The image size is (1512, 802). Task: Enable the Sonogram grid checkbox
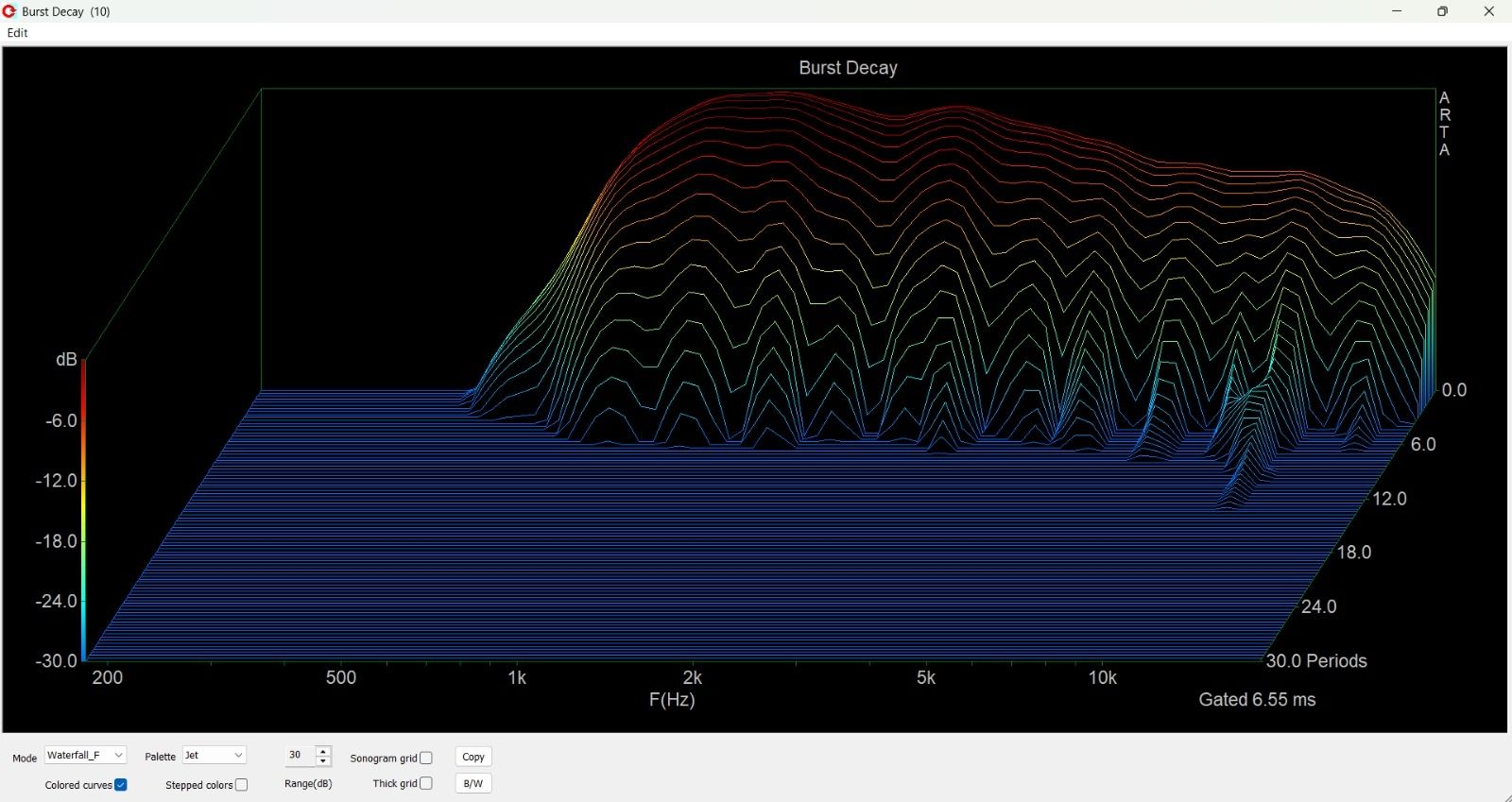tap(426, 758)
